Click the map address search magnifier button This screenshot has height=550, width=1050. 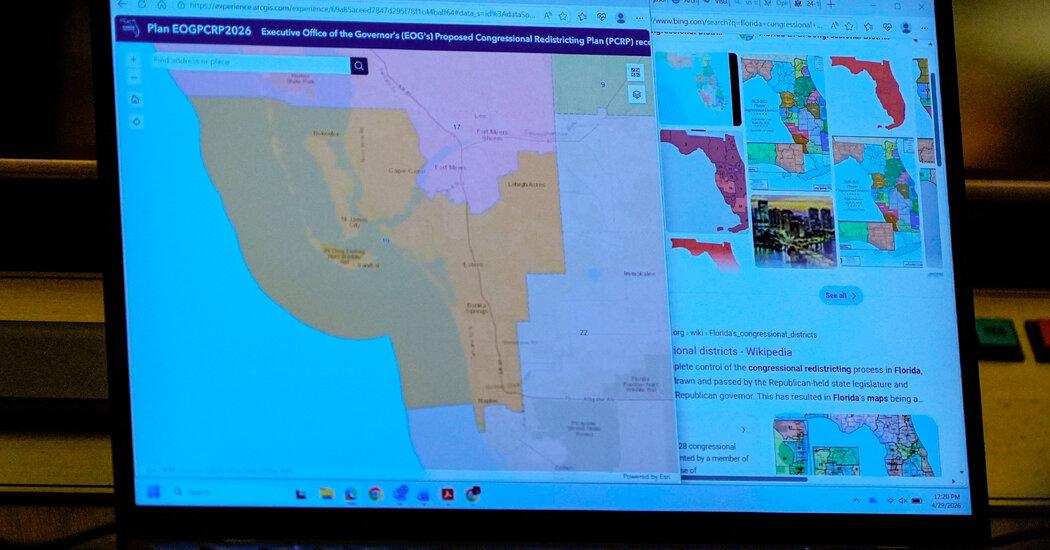tap(359, 66)
